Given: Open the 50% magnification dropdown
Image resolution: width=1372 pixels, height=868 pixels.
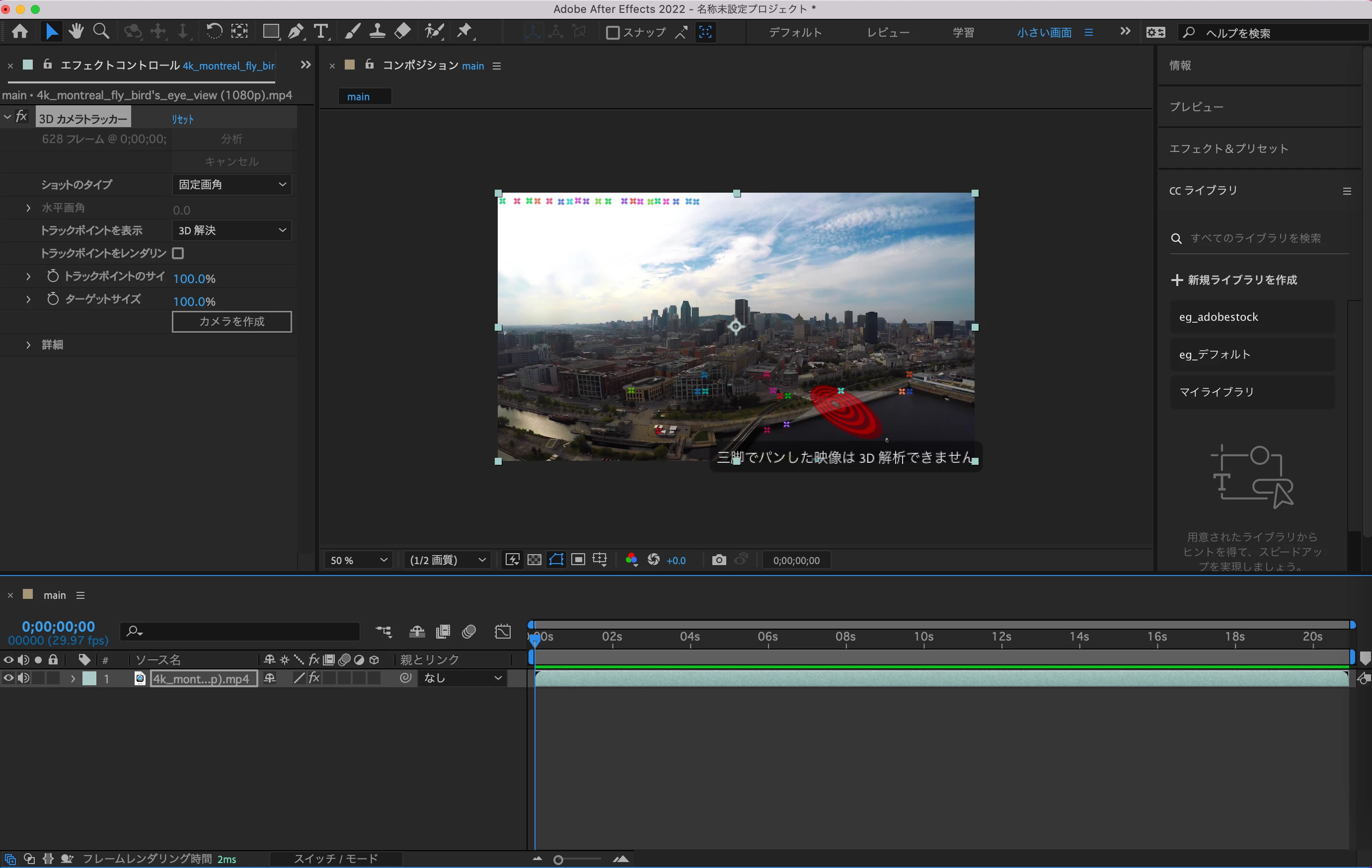Looking at the screenshot, I should 358,560.
